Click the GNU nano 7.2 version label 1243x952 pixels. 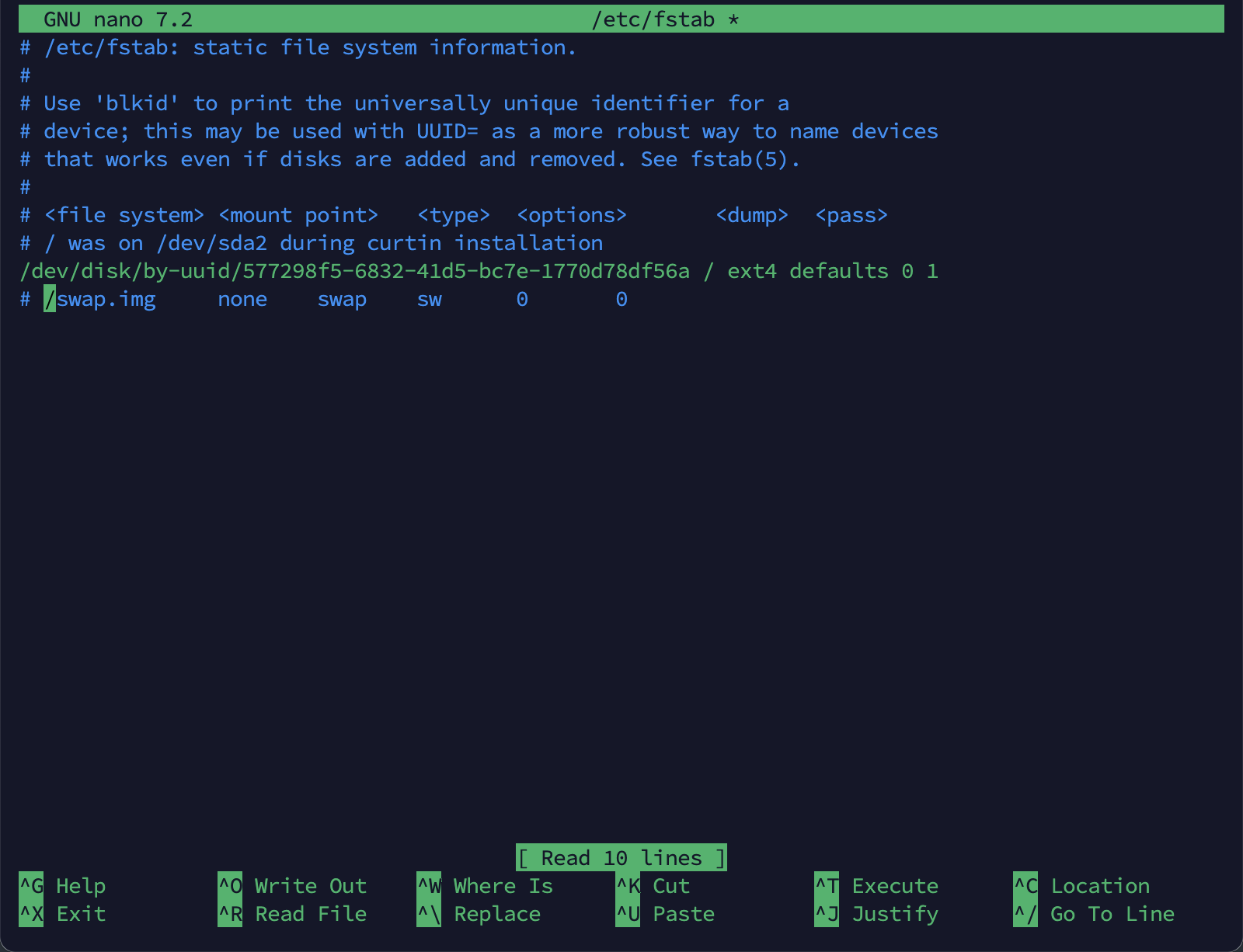[x=118, y=19]
